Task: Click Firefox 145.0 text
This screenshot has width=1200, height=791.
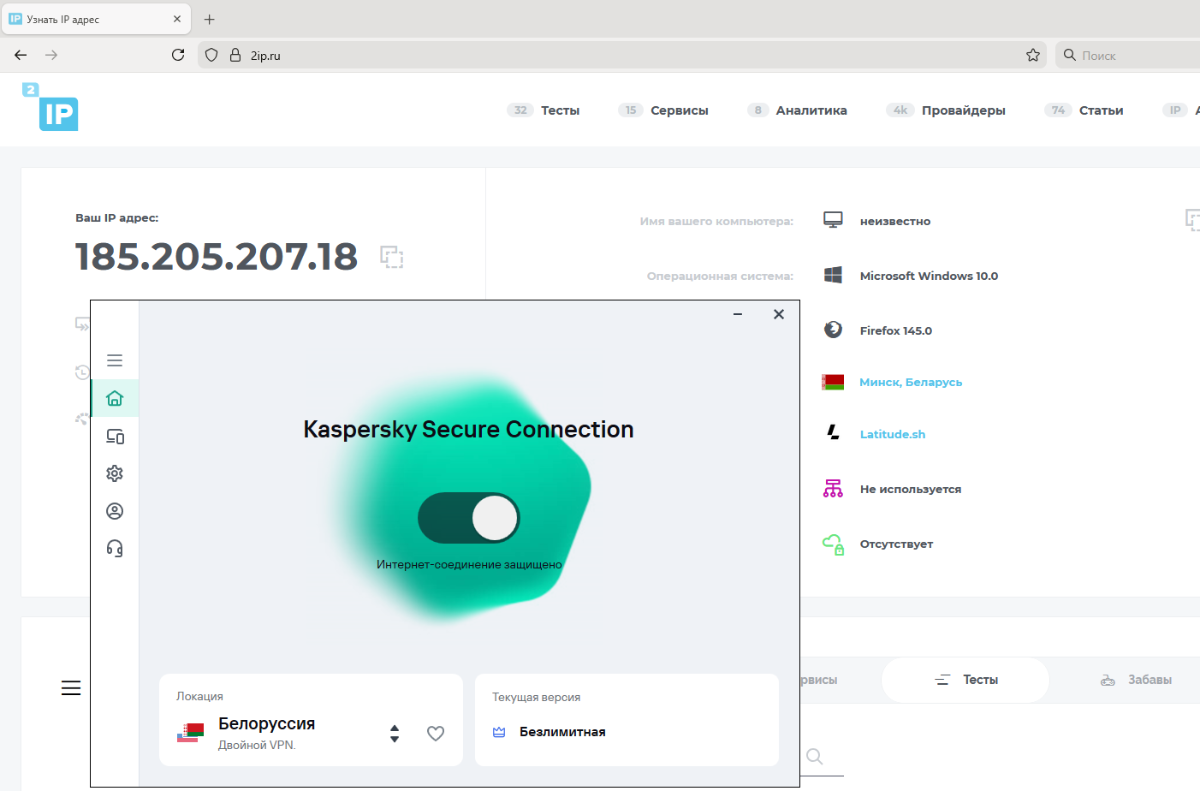Action: [896, 330]
